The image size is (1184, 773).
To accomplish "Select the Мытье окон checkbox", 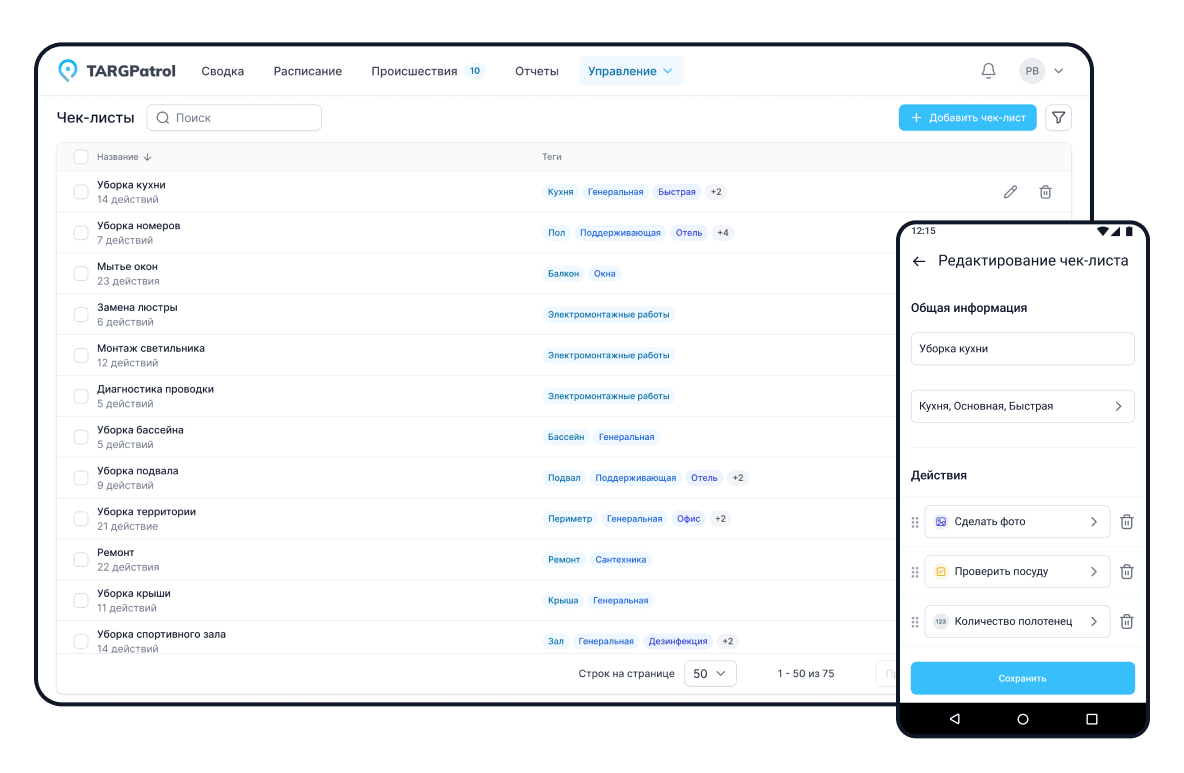I will (x=81, y=274).
